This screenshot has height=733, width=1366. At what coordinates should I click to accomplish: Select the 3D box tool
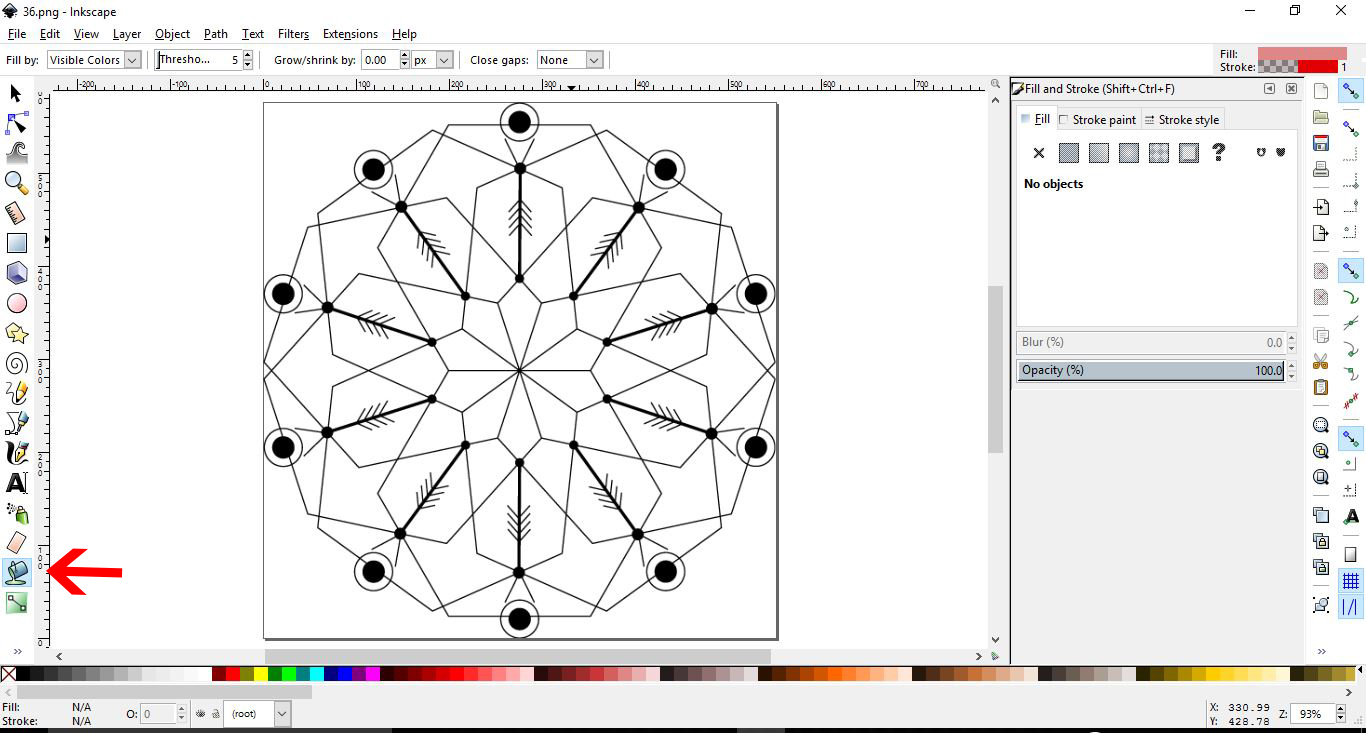coord(16,273)
